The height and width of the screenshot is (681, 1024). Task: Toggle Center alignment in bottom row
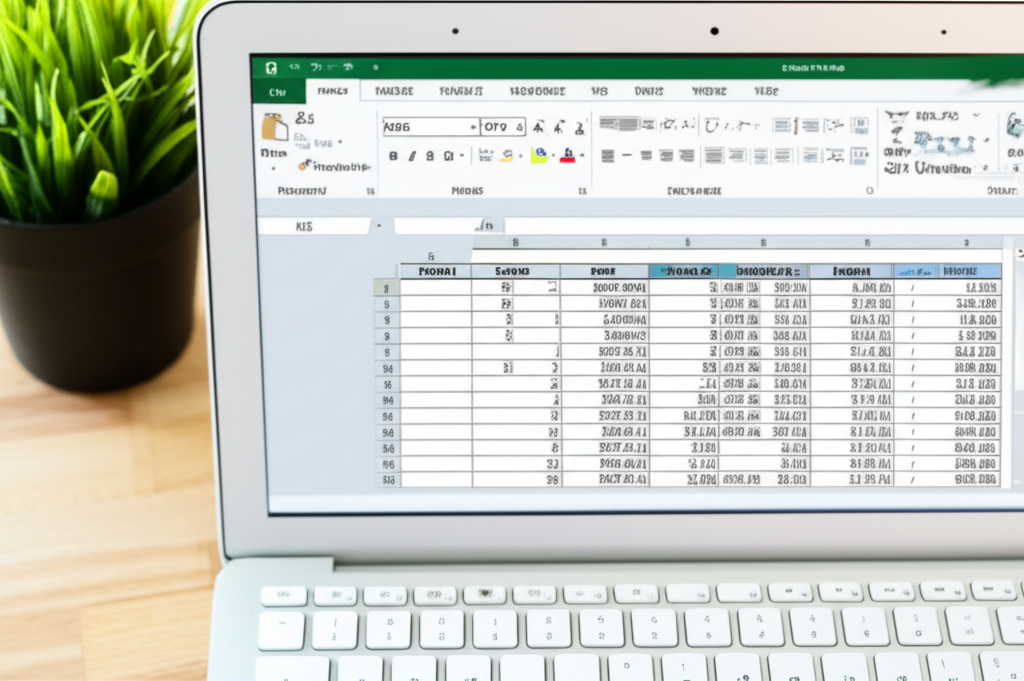(x=646, y=156)
